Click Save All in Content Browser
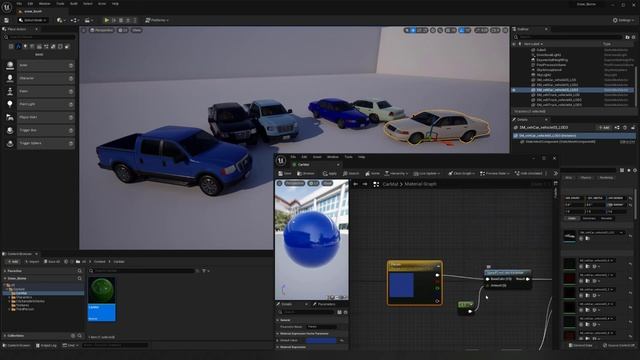Viewport: 640px width, 360px height. point(52,262)
